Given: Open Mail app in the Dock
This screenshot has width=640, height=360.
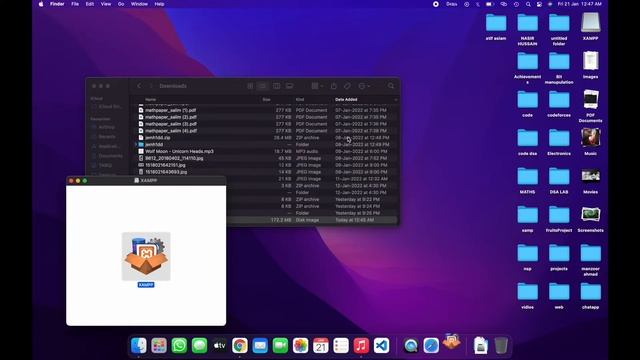Looking at the screenshot, I should [x=260, y=346].
